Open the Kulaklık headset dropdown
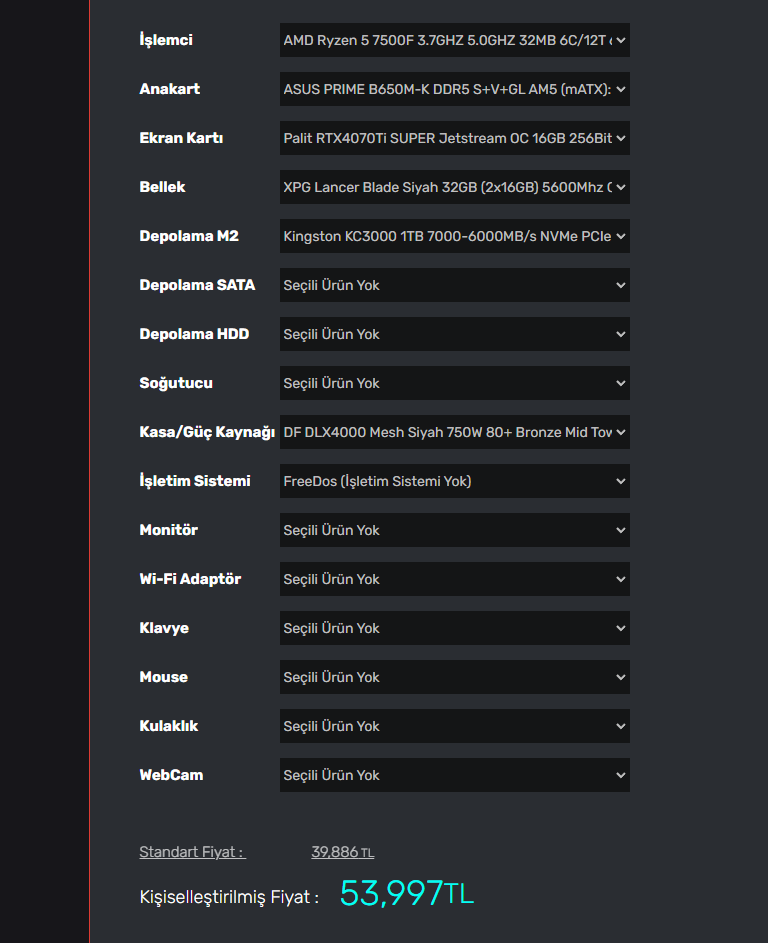768x943 pixels. [x=454, y=726]
